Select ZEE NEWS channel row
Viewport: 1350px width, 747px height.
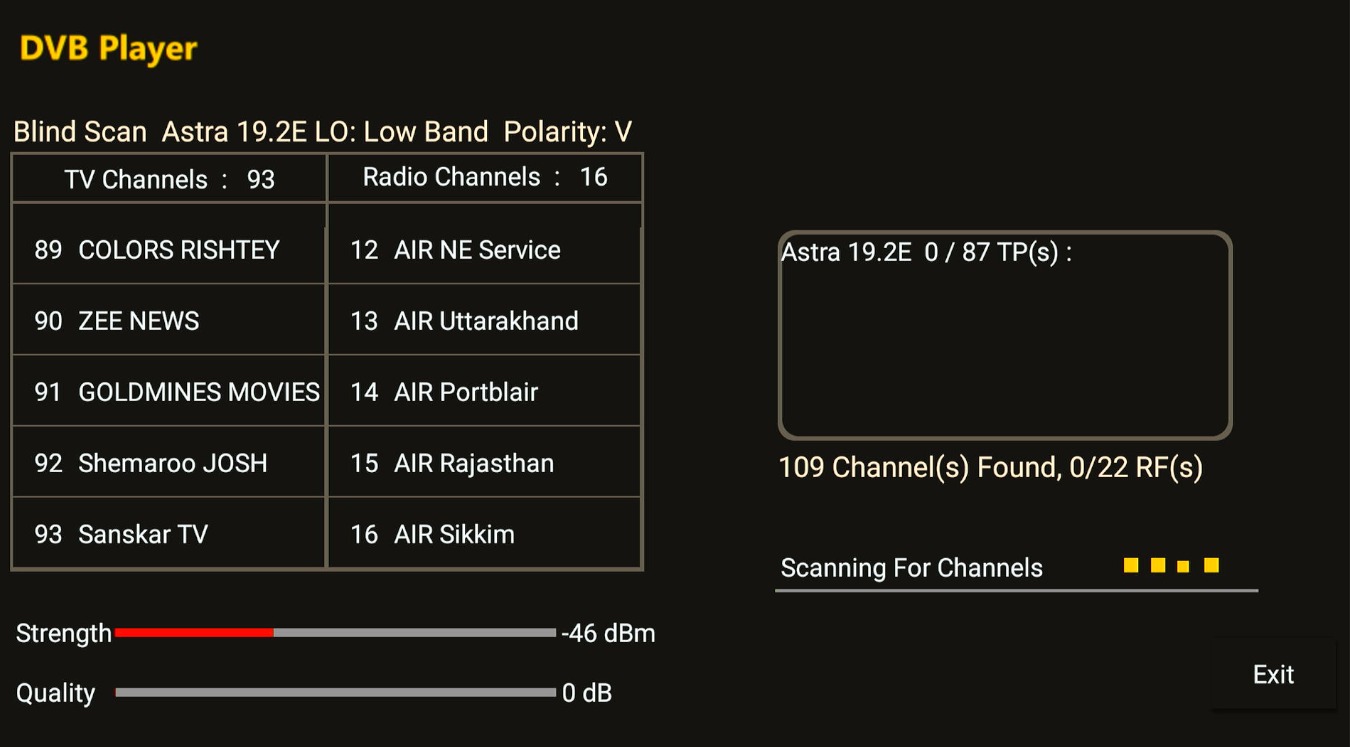point(169,321)
